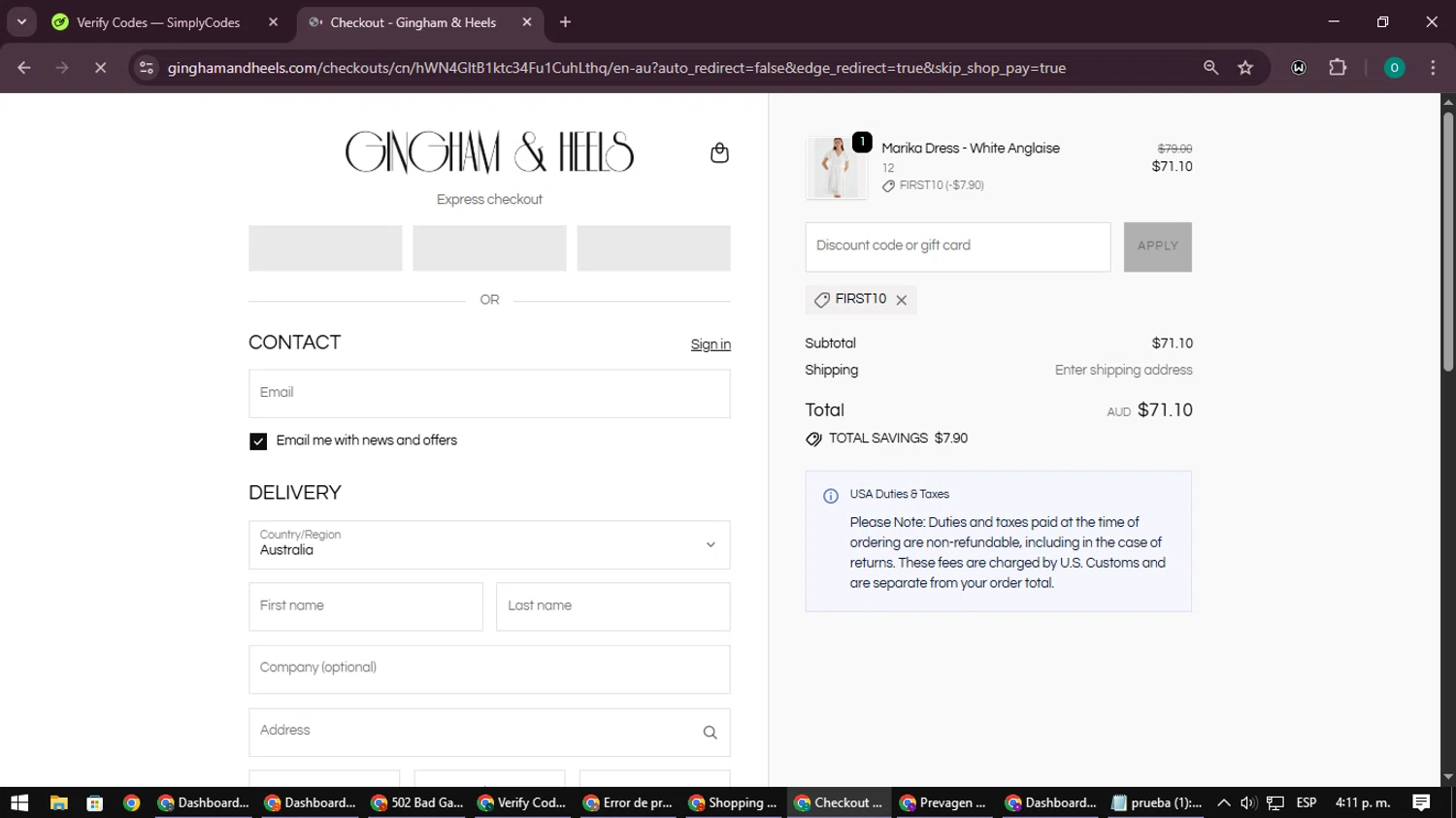Click the Chrome icon in the taskbar

pos(132,802)
